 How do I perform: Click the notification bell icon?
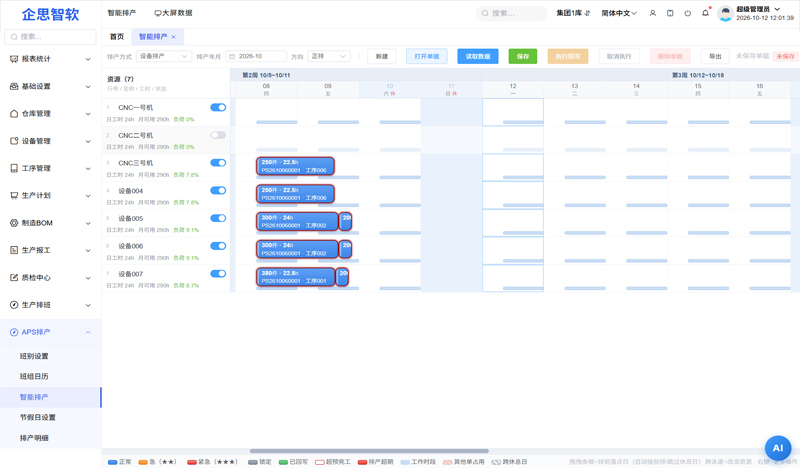(705, 13)
